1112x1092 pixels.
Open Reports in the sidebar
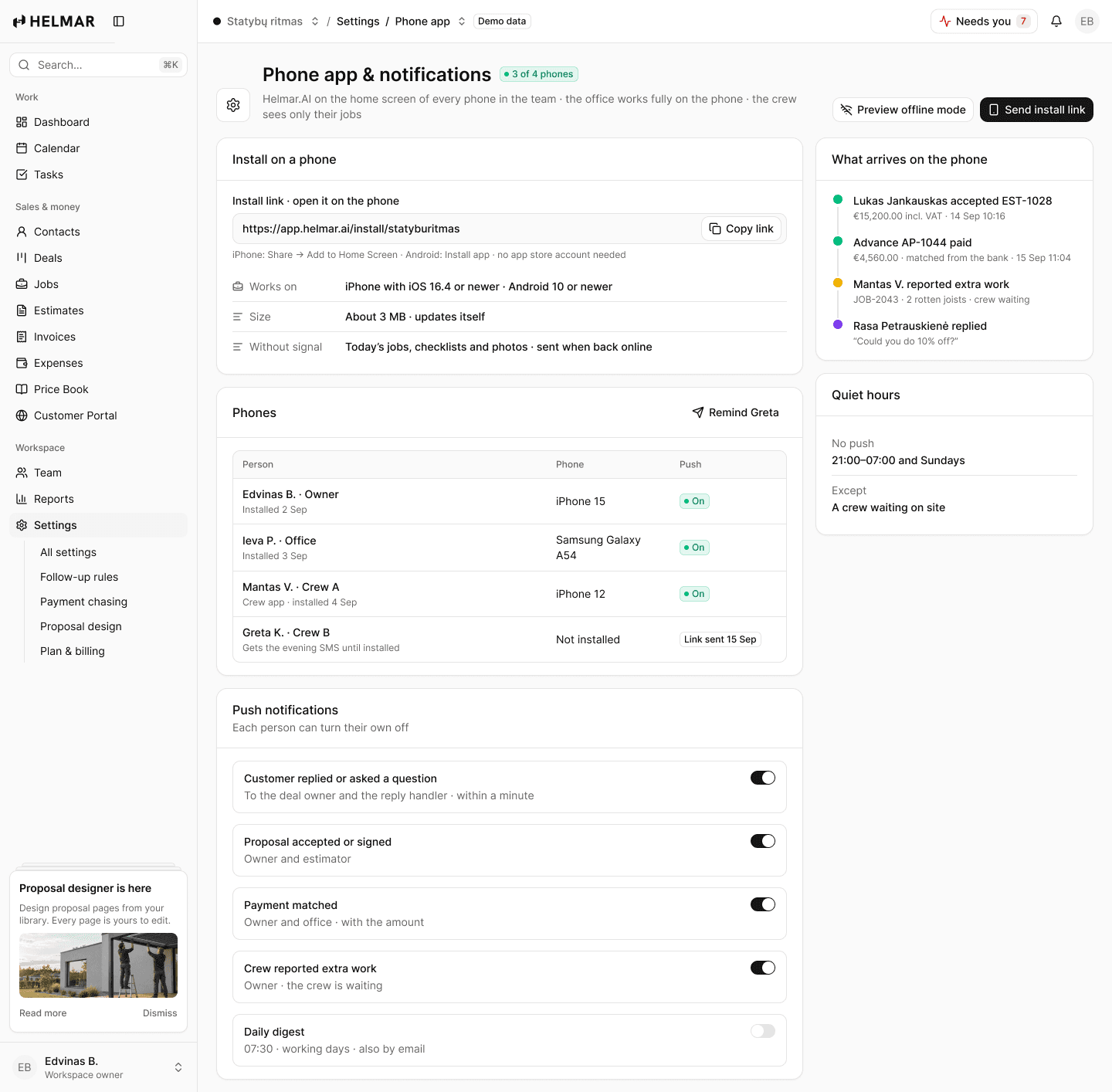tap(98, 499)
